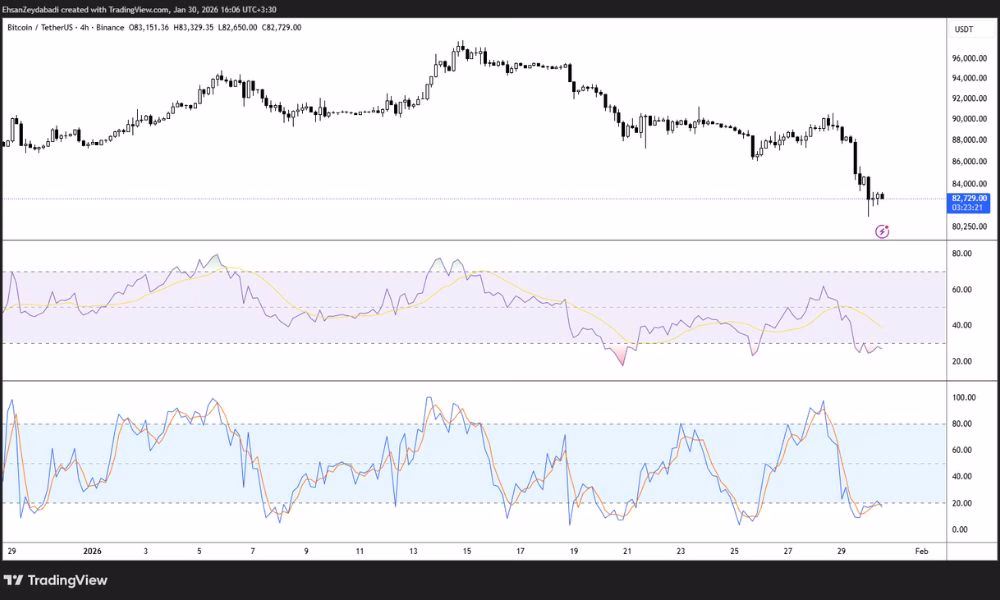Image resolution: width=1000 pixels, height=600 pixels.
Task: Click the candle countdown timer 03:23:21
Action: (x=969, y=208)
